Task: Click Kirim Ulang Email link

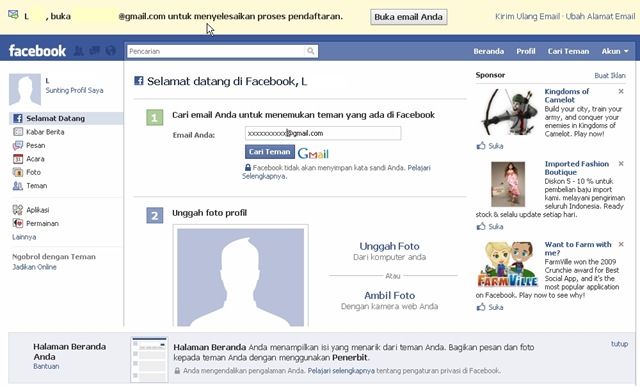Action: click(x=527, y=16)
